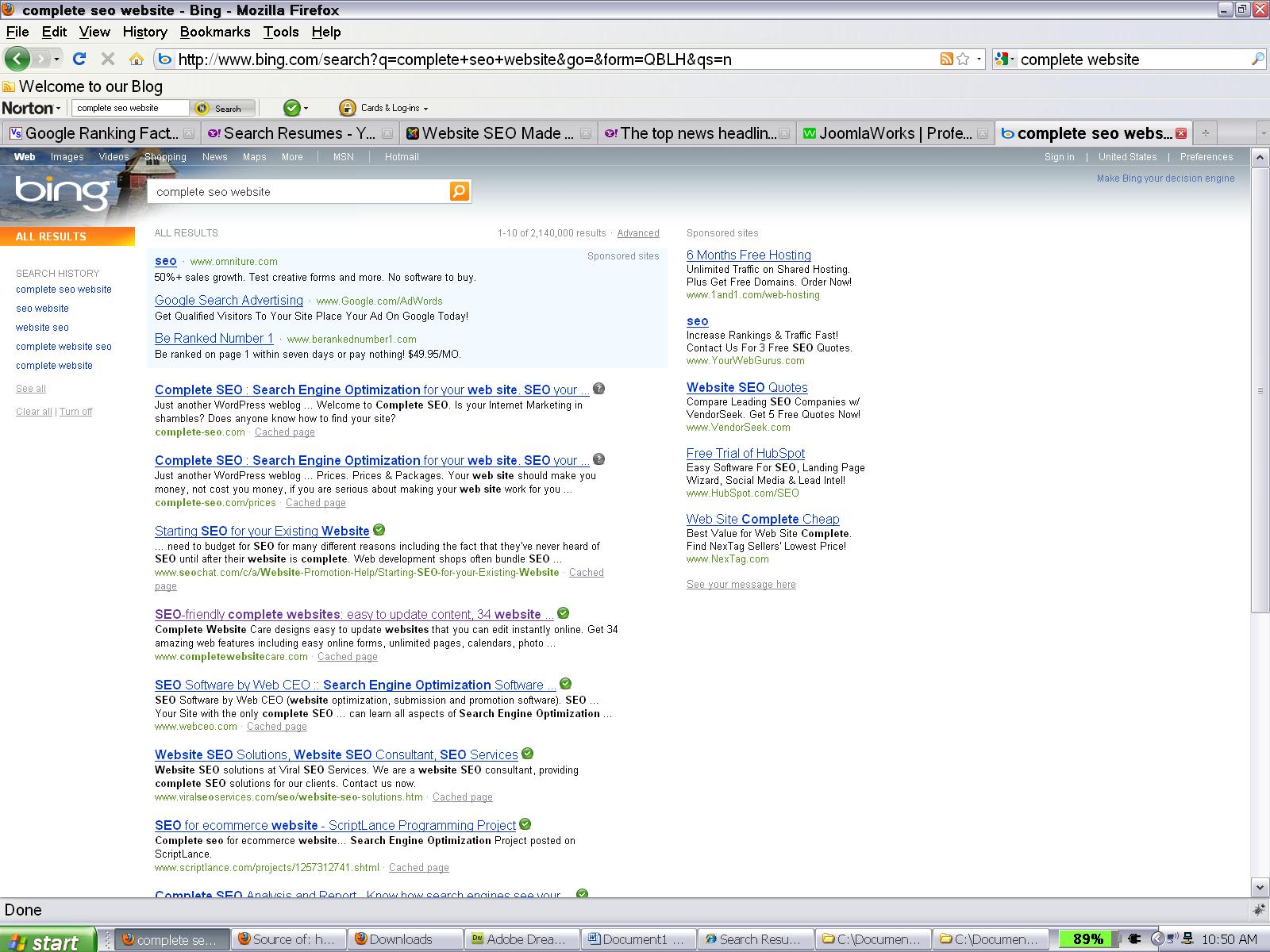Viewport: 1270px width, 952px height.
Task: Click the Advanced search link
Action: click(638, 233)
